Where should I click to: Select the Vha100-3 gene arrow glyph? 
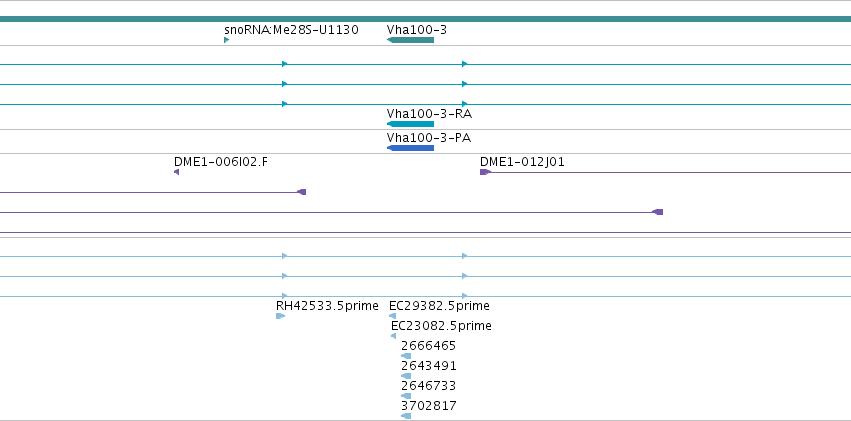point(410,40)
